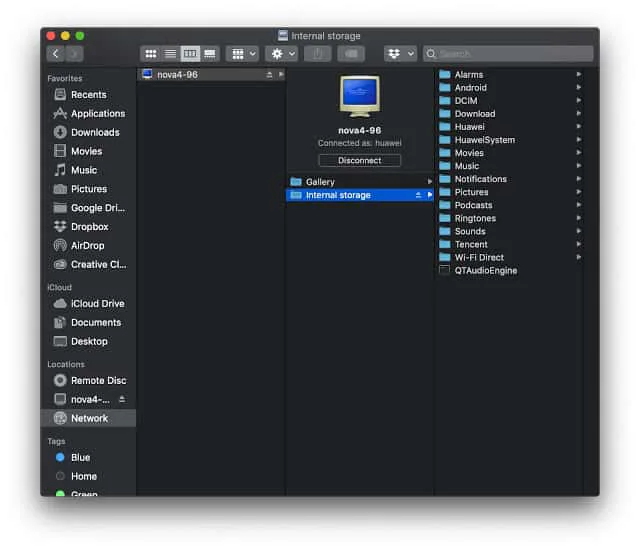Switch to list view in the toolbar
This screenshot has height=550, width=640.
(170, 54)
